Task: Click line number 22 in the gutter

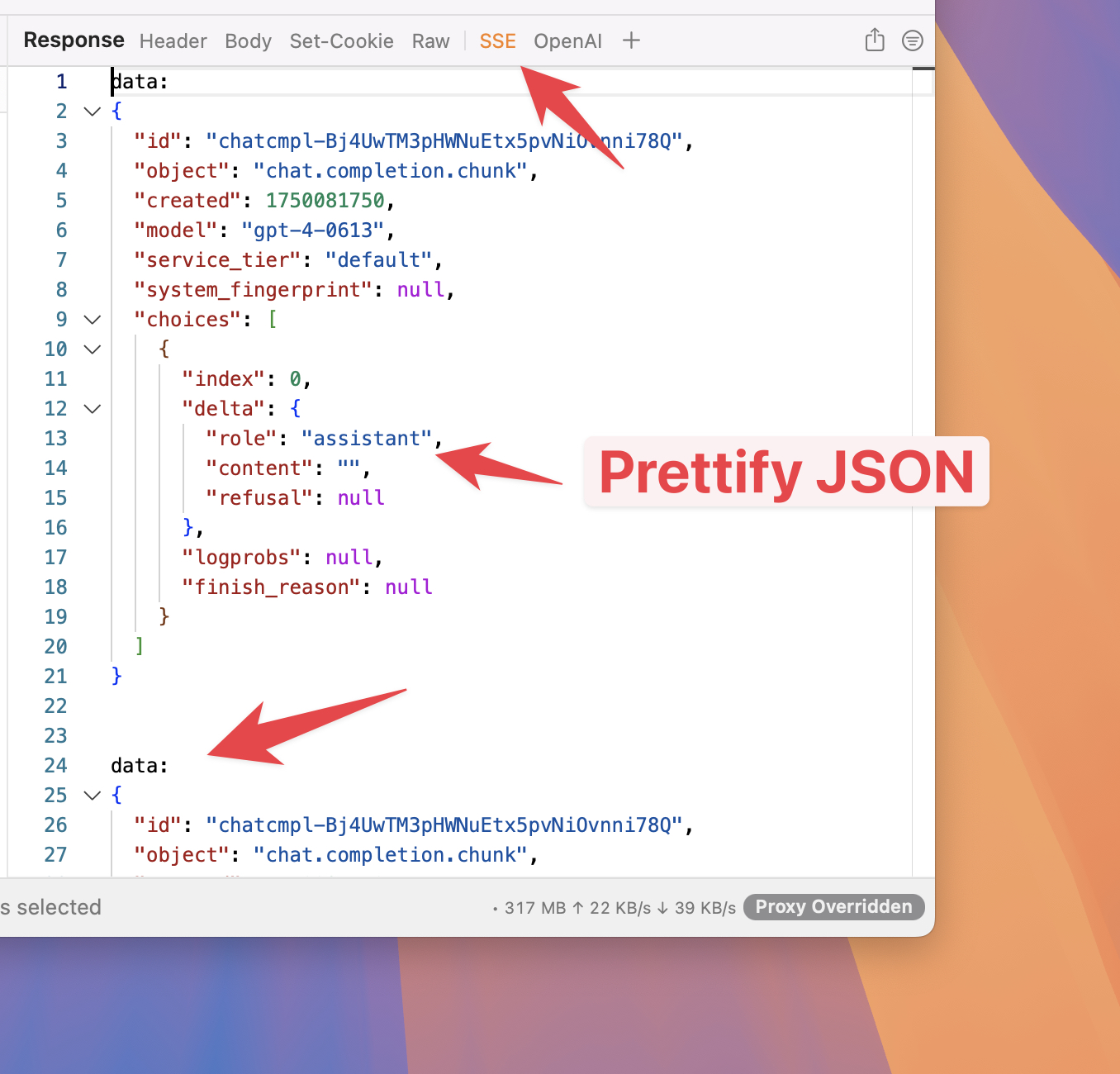Action: [55, 706]
